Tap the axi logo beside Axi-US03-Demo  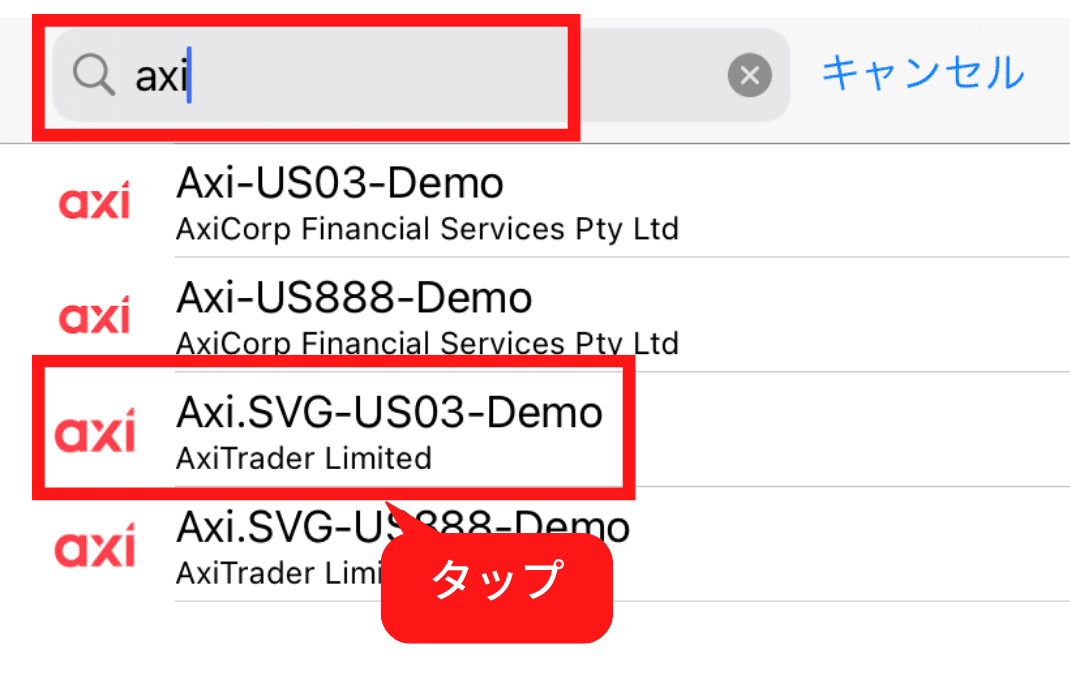tap(94, 201)
